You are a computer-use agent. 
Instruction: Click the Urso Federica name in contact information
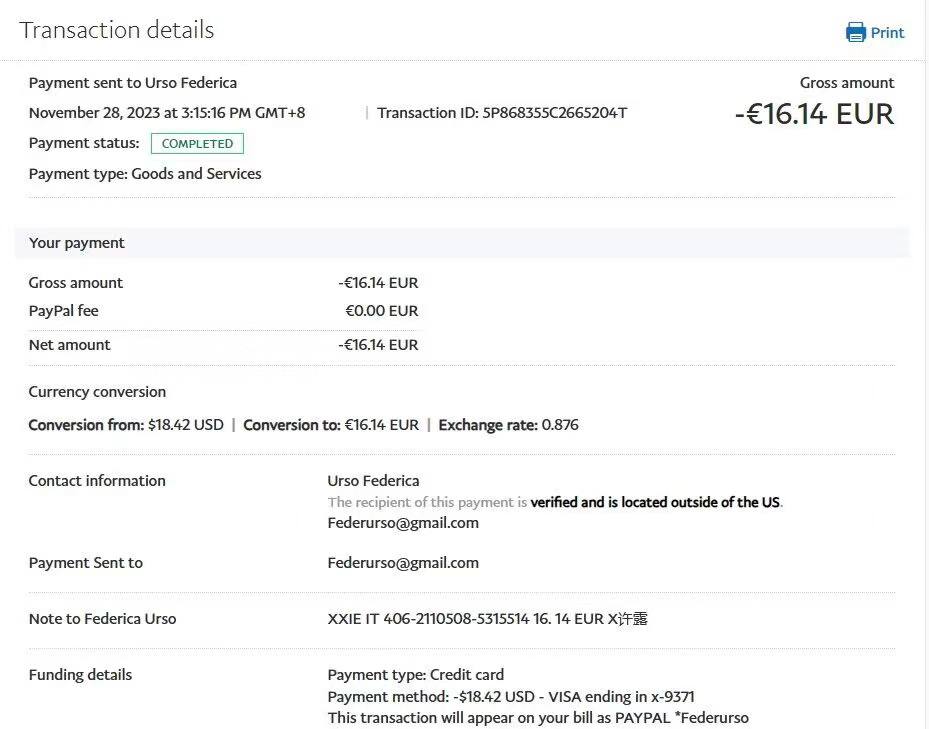click(x=373, y=481)
